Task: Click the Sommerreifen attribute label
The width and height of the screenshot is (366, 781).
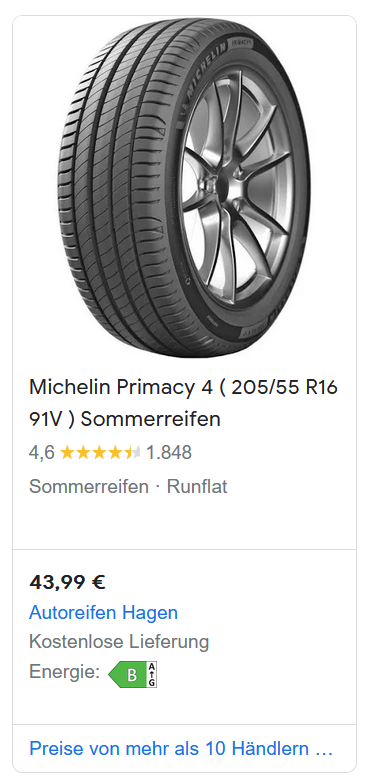Action: tap(89, 486)
